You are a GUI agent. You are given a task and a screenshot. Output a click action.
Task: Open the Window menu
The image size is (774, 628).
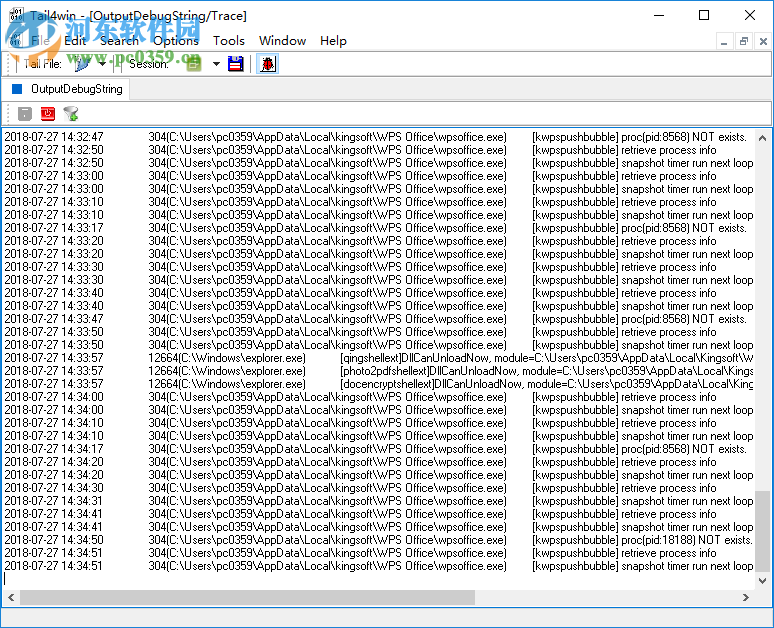coord(282,40)
